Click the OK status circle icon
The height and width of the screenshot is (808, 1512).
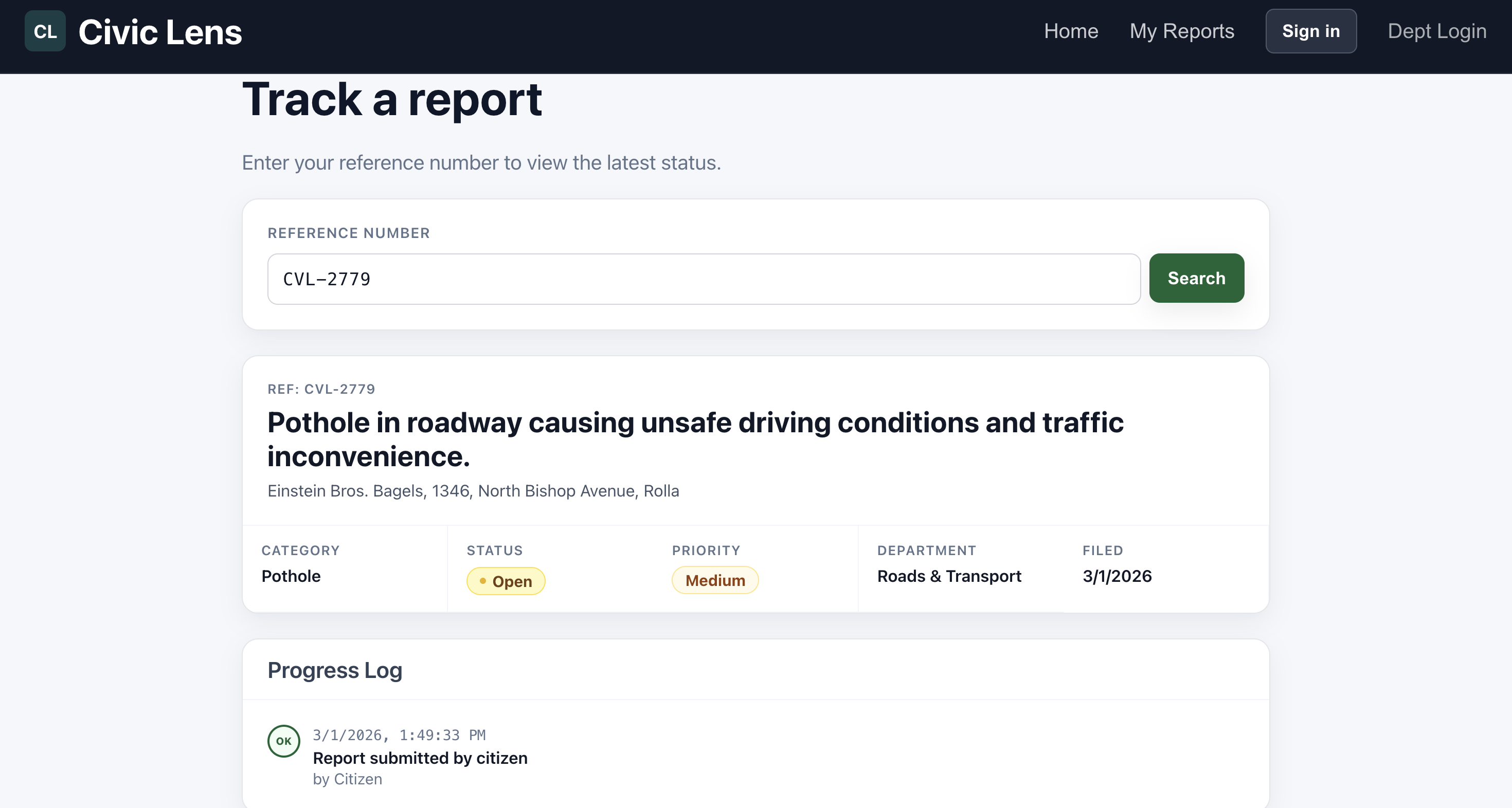[283, 741]
